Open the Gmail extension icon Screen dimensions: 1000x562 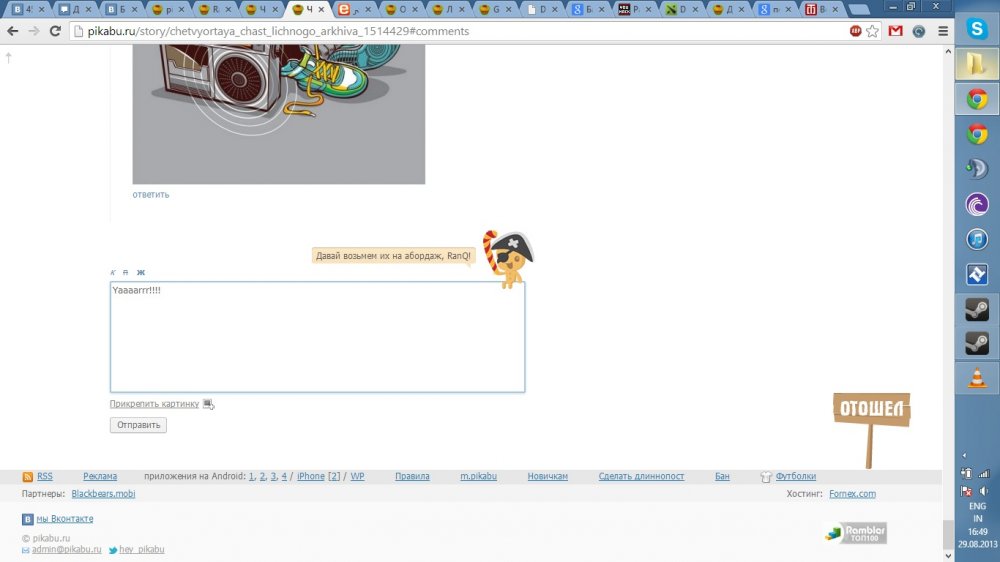coord(895,31)
